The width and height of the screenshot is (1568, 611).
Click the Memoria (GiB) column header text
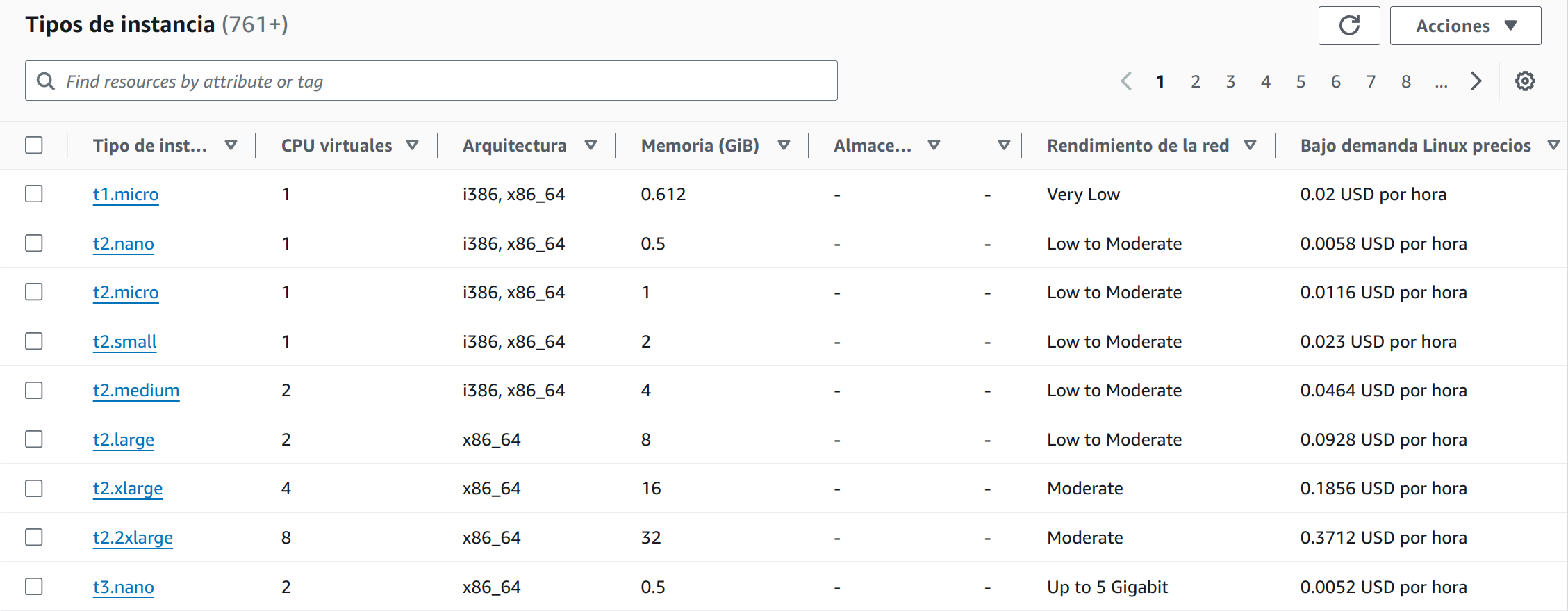pos(700,145)
